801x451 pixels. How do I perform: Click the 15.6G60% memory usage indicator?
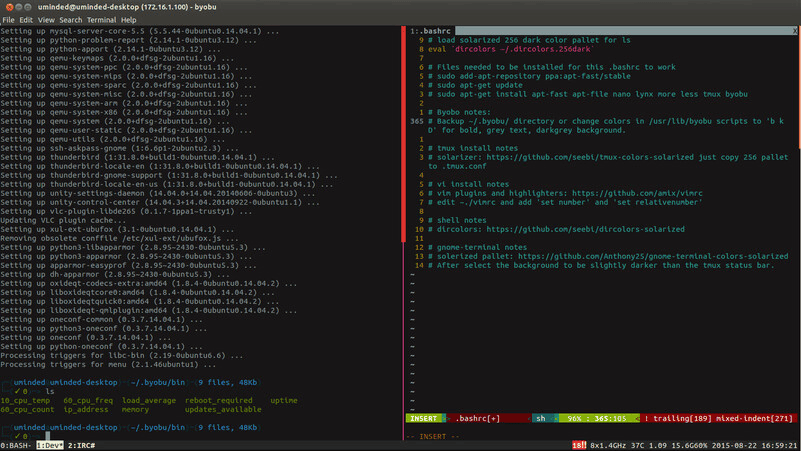tap(689, 445)
